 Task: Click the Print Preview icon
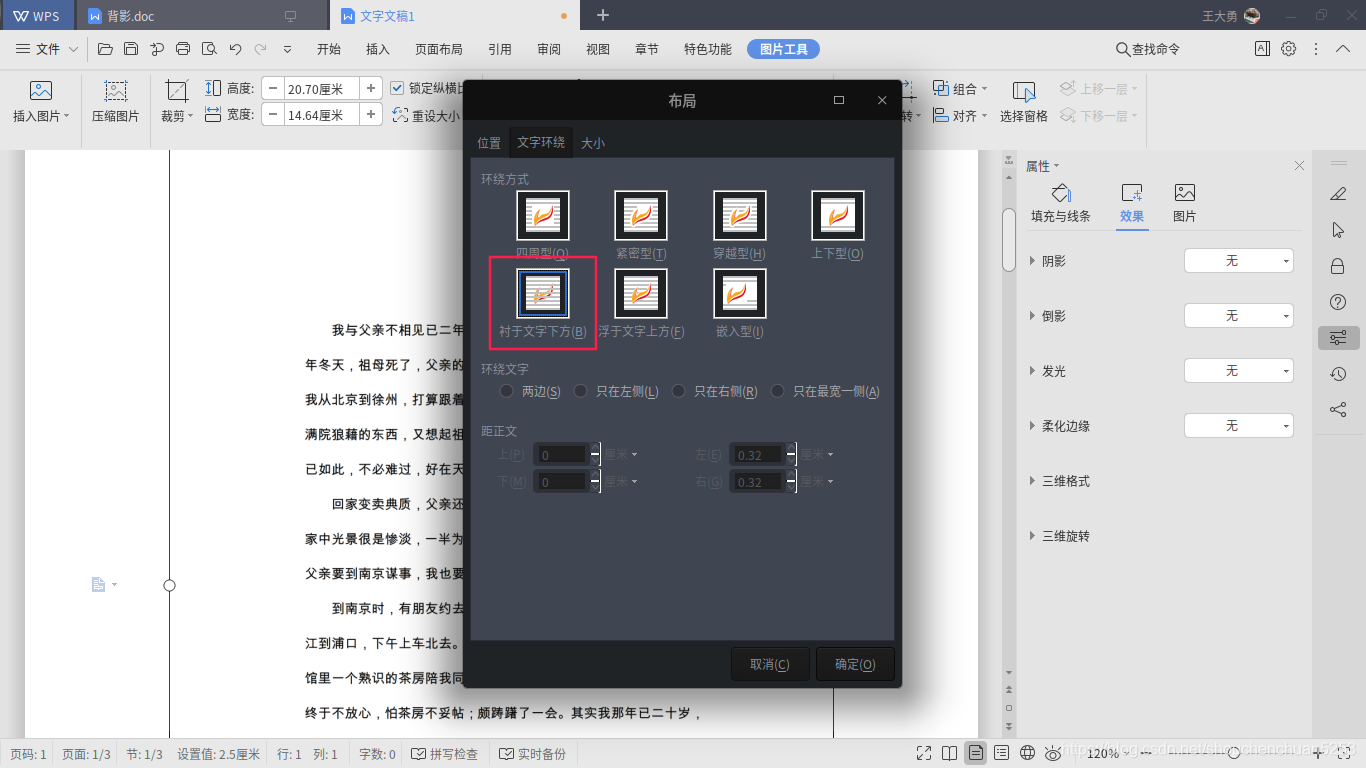coord(209,49)
